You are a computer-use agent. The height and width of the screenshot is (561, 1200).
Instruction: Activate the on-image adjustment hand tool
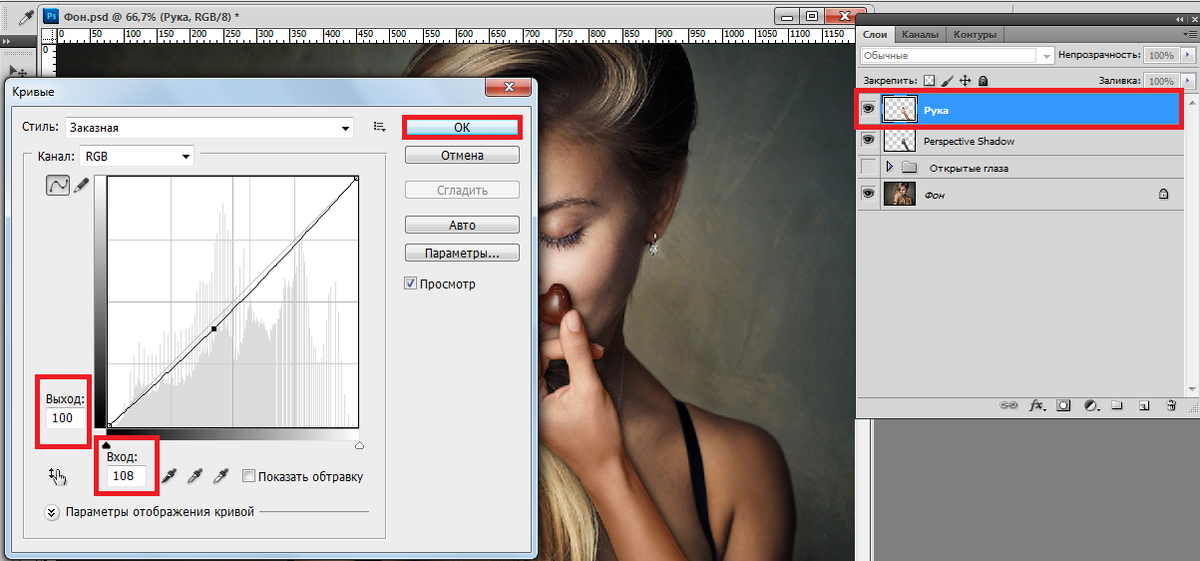(x=57, y=477)
